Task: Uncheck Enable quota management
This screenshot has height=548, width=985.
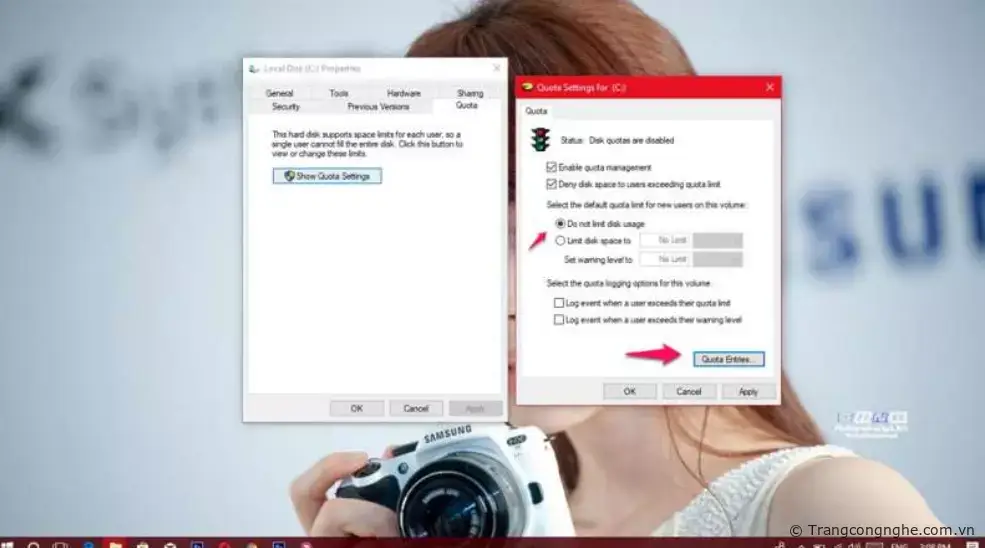Action: pos(551,168)
